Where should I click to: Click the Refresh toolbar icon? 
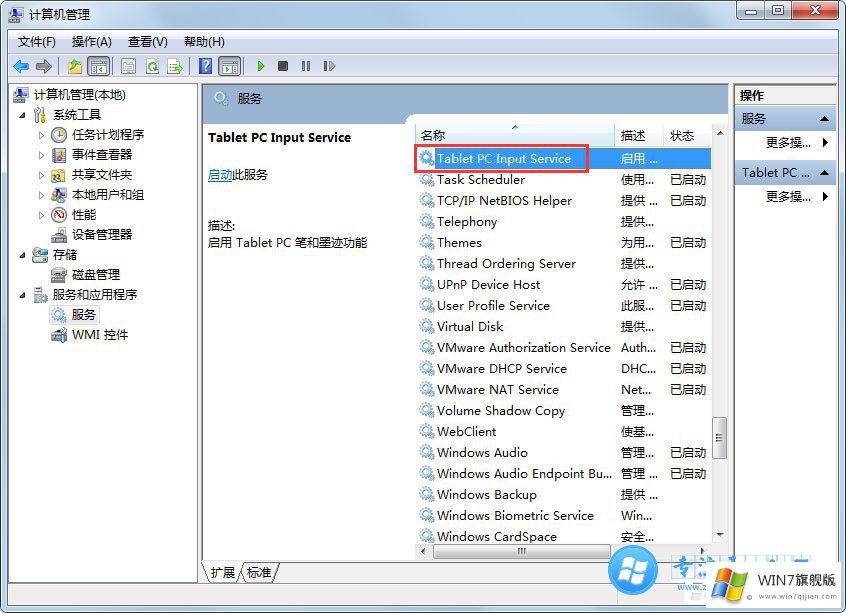coord(152,66)
